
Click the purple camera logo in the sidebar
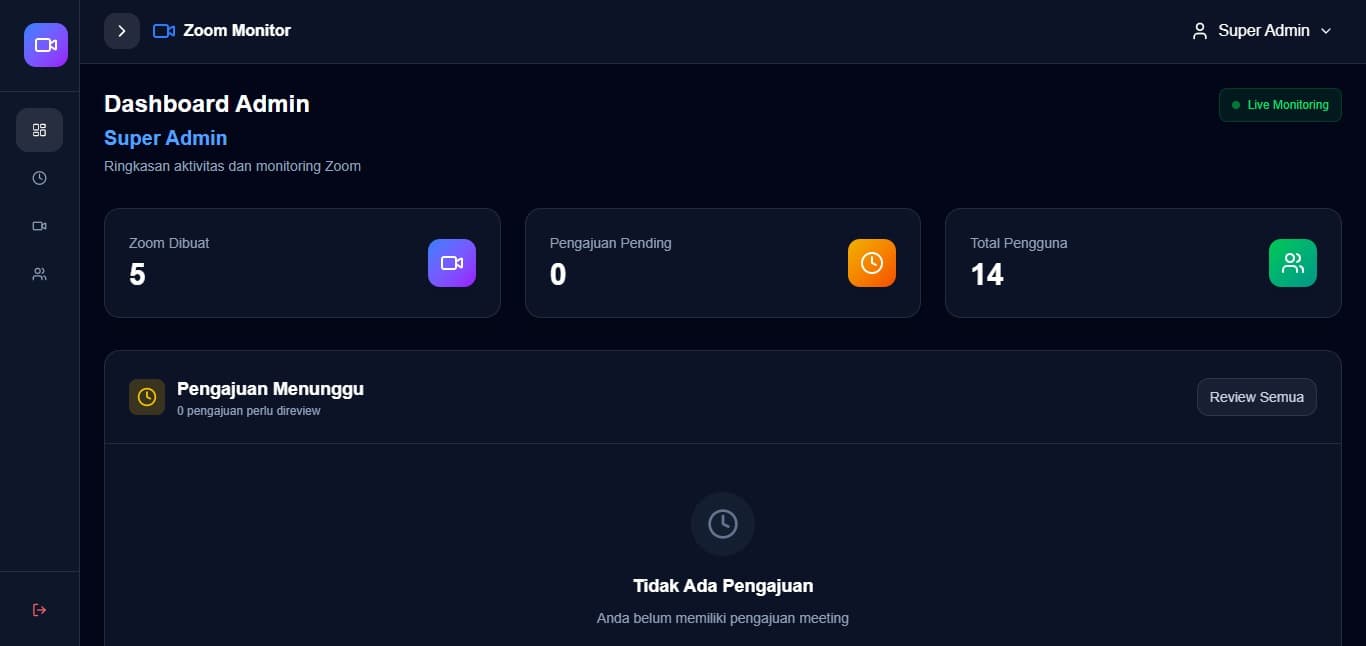pyautogui.click(x=46, y=45)
